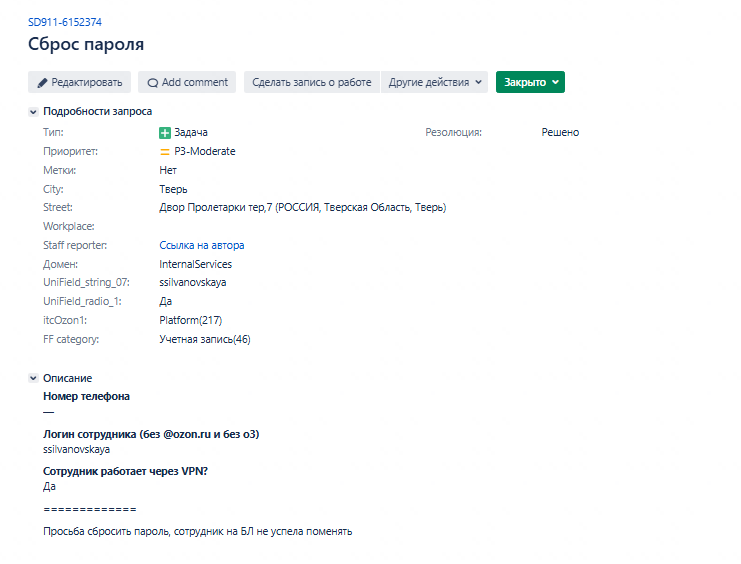741x564 pixels.
Task: Click the speech bubble icon on Add comment
Action: [x=153, y=83]
